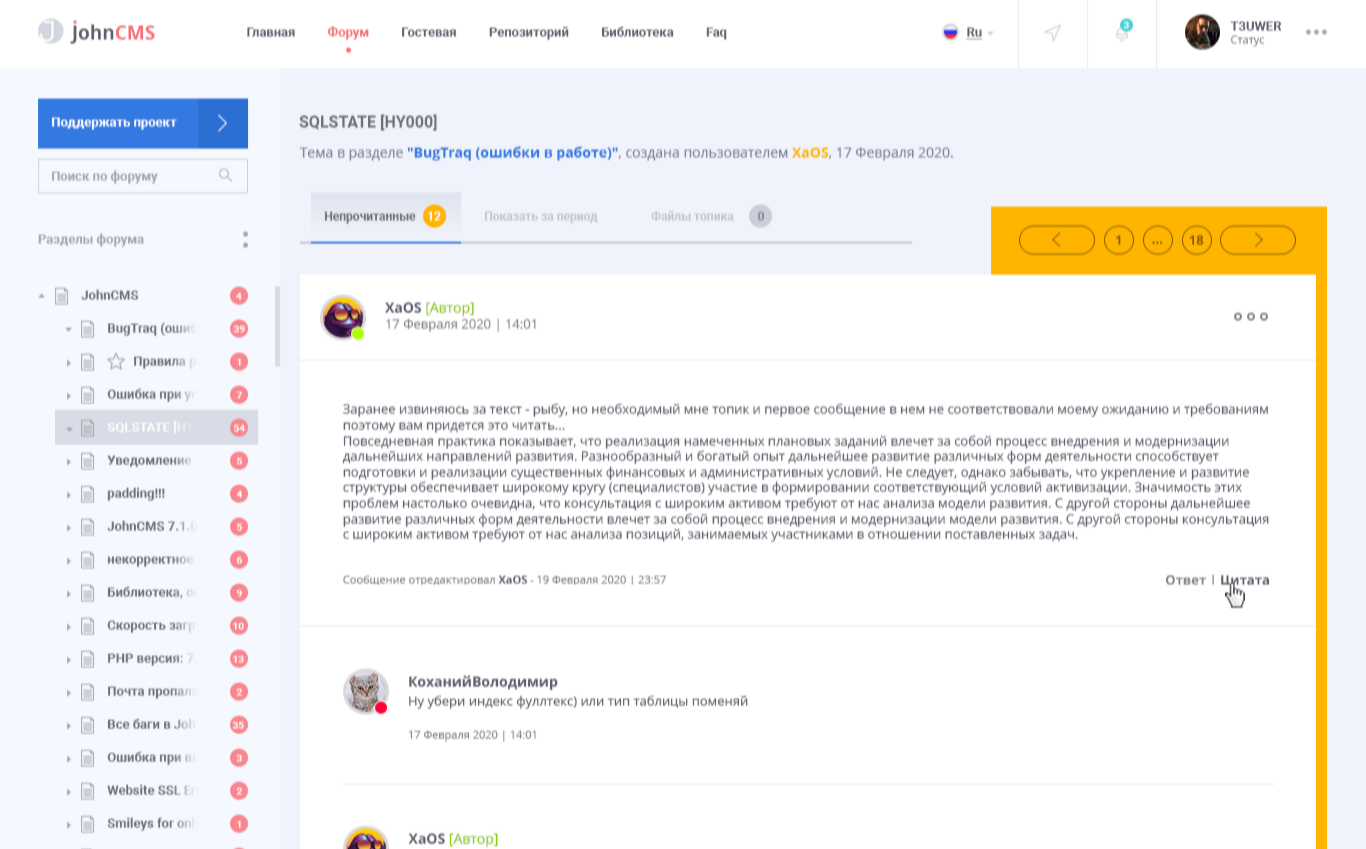The height and width of the screenshot is (849, 1366).
Task: Expand the Уведомление tree item
Action: coord(69,461)
